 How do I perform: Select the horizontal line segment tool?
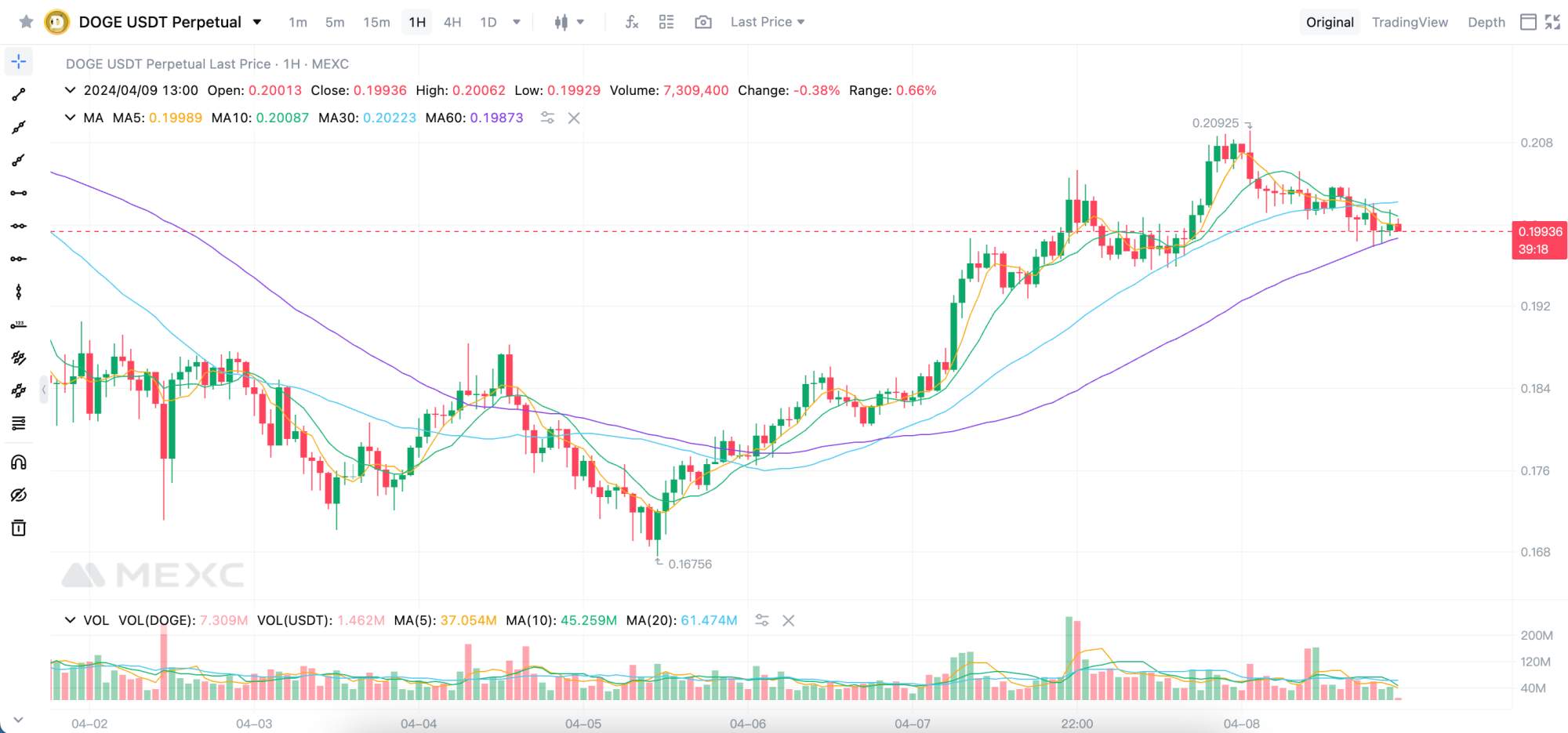(x=19, y=193)
